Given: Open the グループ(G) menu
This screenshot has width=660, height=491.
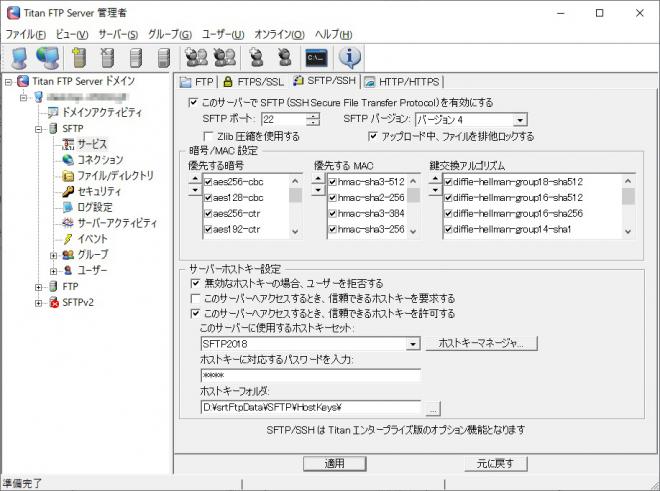Looking at the screenshot, I should click(170, 35).
